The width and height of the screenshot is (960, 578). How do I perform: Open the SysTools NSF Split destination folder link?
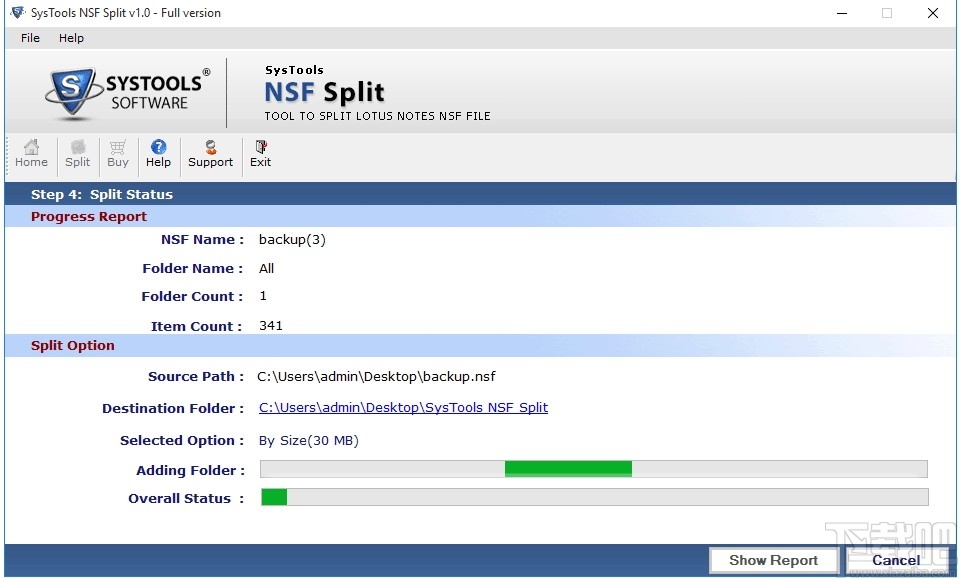pyautogui.click(x=403, y=407)
